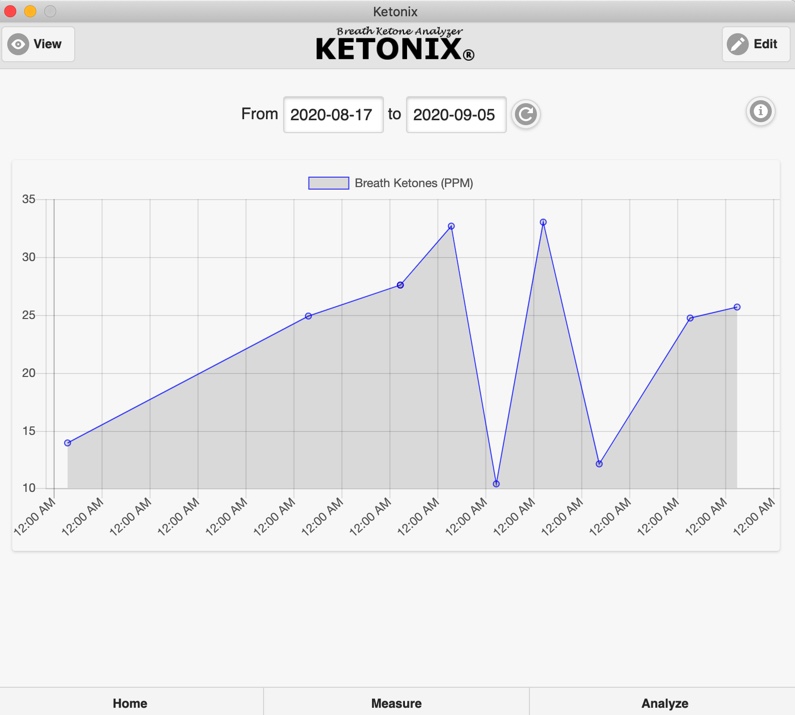Click the data point near 12 PPM
Screen dimensions: 795x715
click(x=599, y=464)
